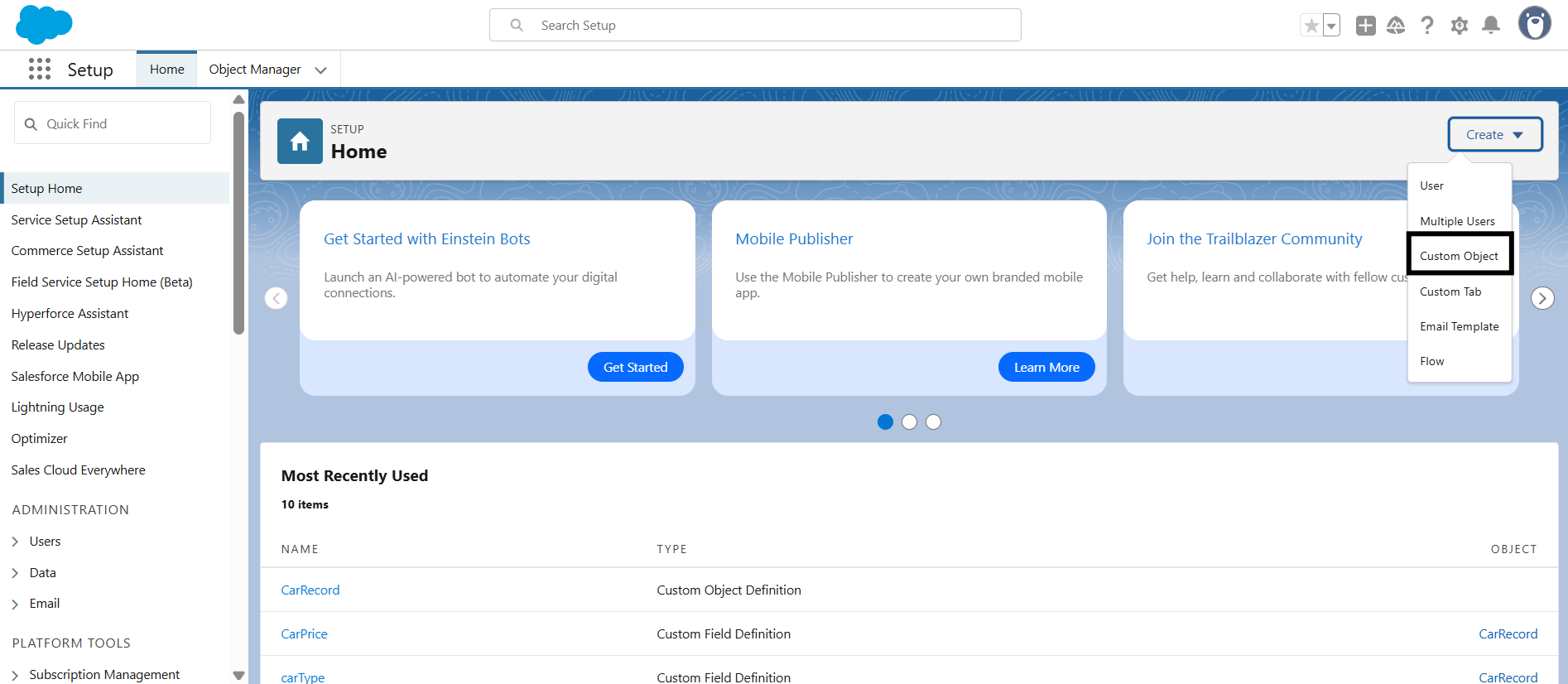Open the Mobile Publisher link
1568x684 pixels.
coord(794,238)
